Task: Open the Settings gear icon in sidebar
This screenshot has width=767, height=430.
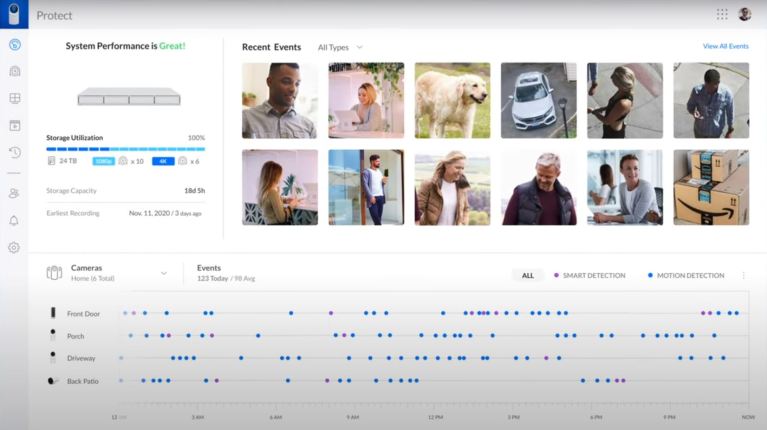Action: (x=14, y=248)
